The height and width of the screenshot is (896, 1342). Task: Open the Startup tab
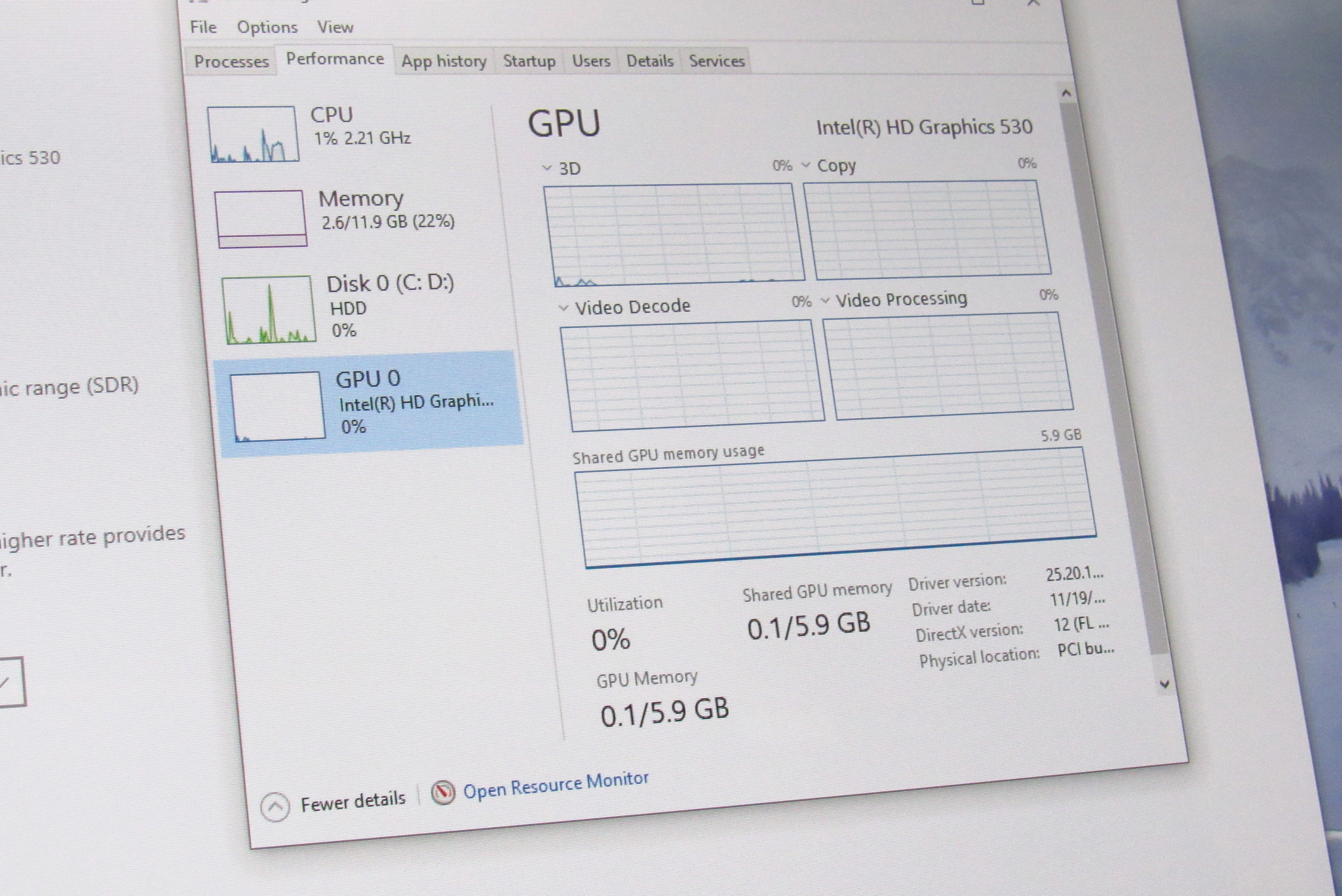point(529,62)
